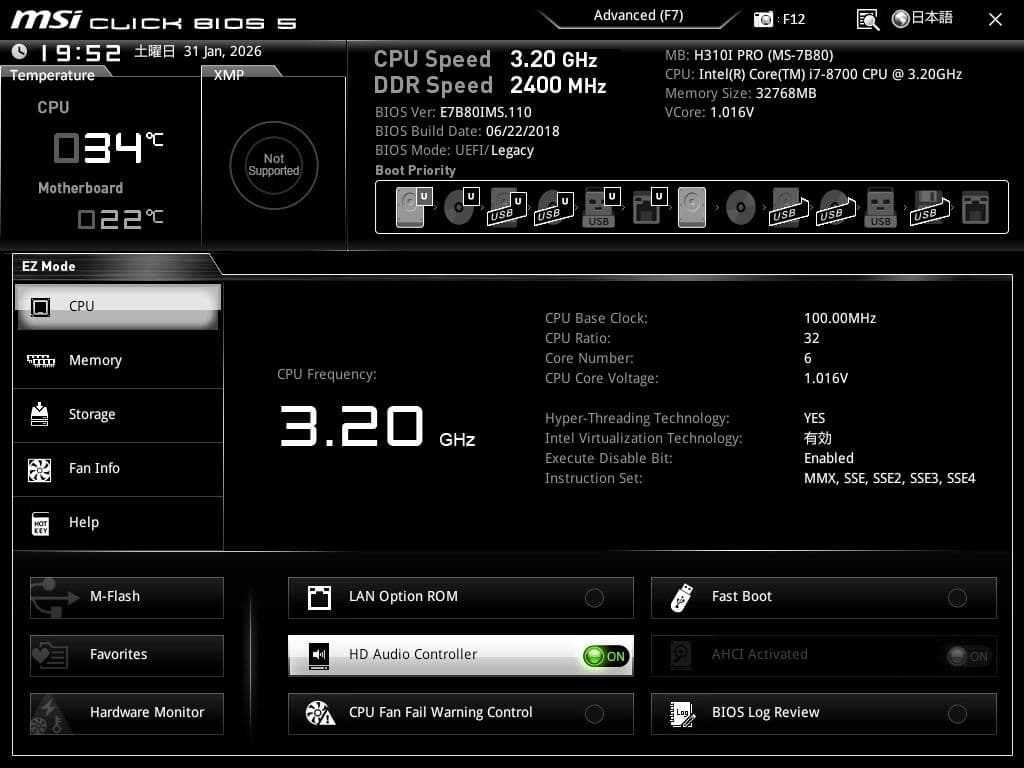Click the BIOS Log Review icon

[683, 713]
